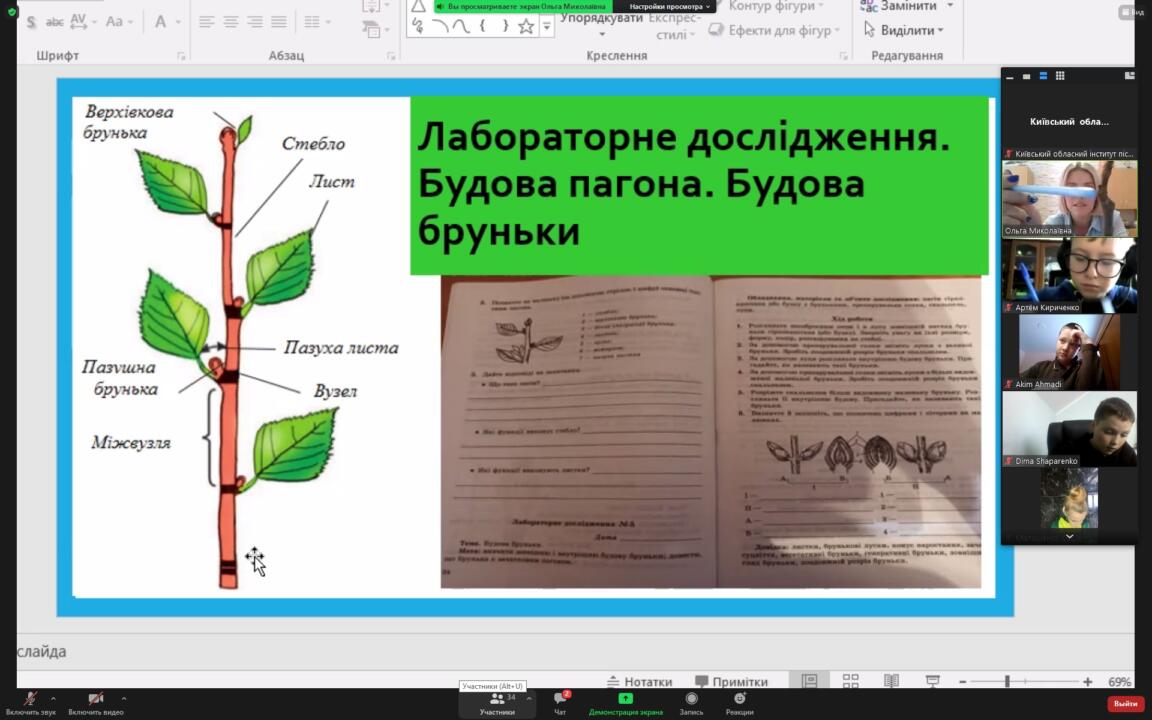Open Convert to SmartArt dropdown
This screenshot has width=1152, height=720.
coord(375,29)
